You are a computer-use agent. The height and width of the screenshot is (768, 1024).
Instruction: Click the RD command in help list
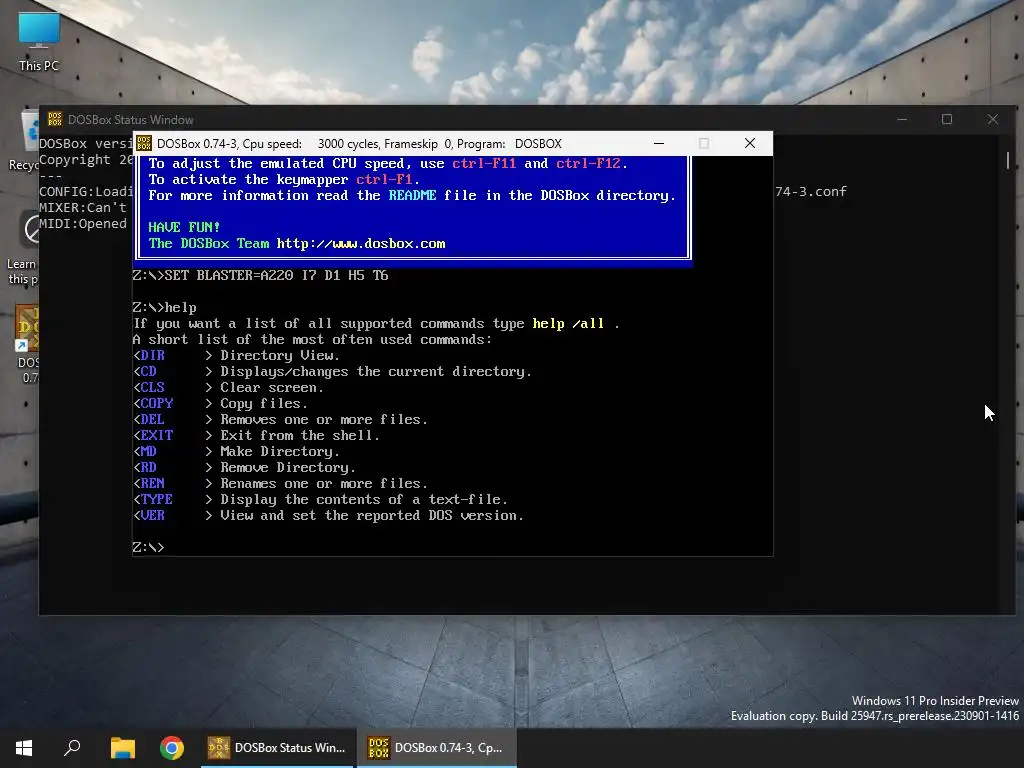coord(148,468)
